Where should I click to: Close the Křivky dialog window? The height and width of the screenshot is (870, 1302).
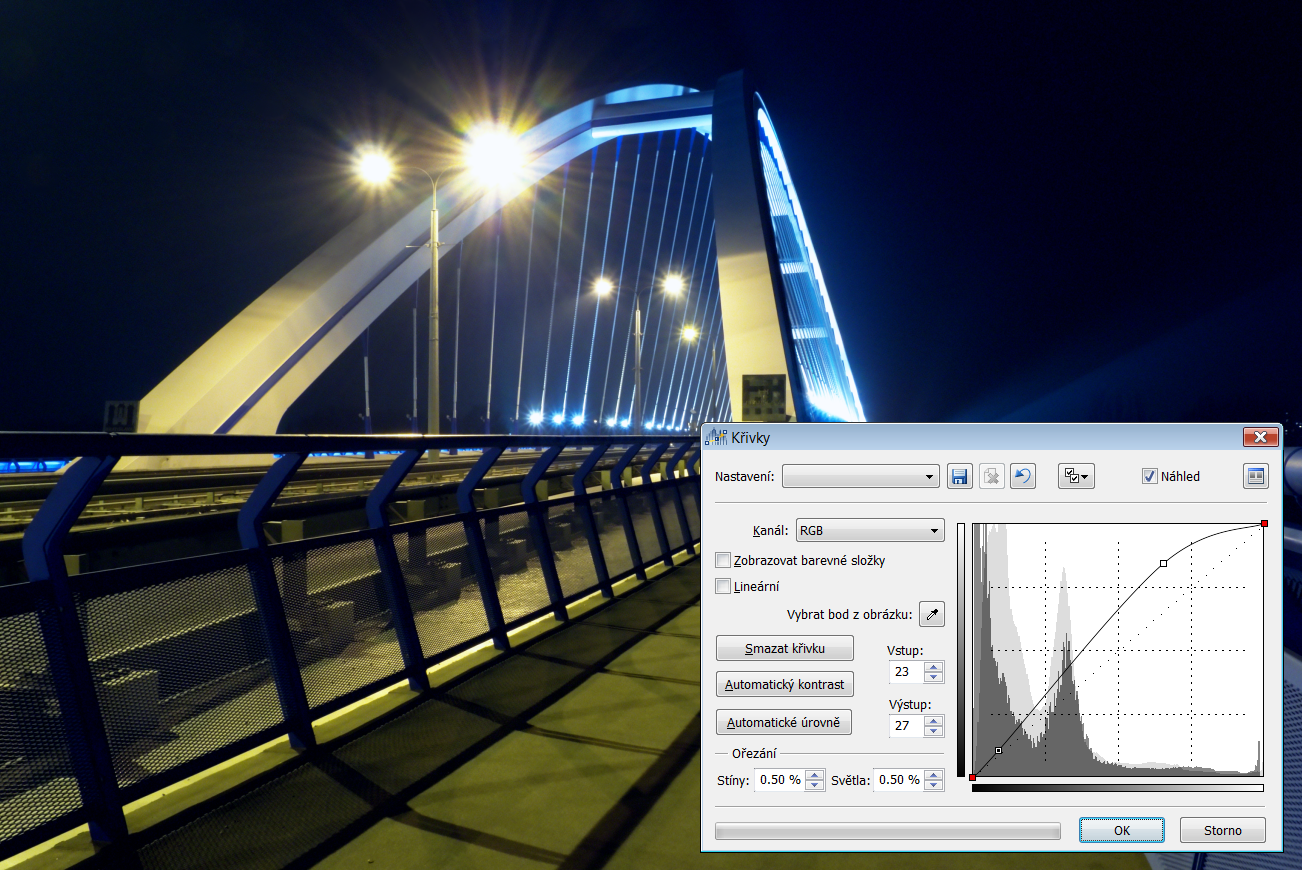(1261, 437)
